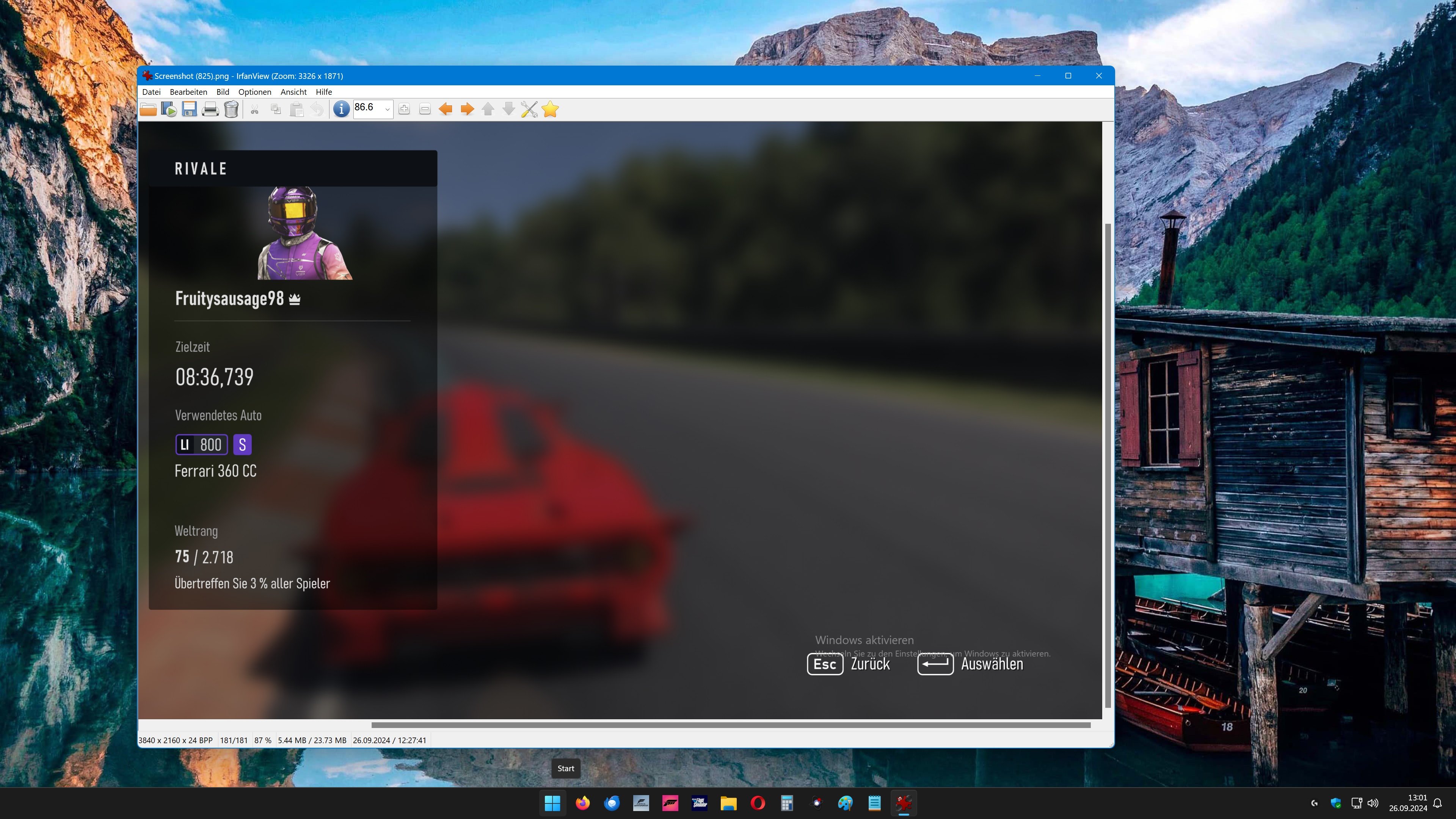Open the Bearbeiten menu
The height and width of the screenshot is (819, 1456).
(x=188, y=91)
